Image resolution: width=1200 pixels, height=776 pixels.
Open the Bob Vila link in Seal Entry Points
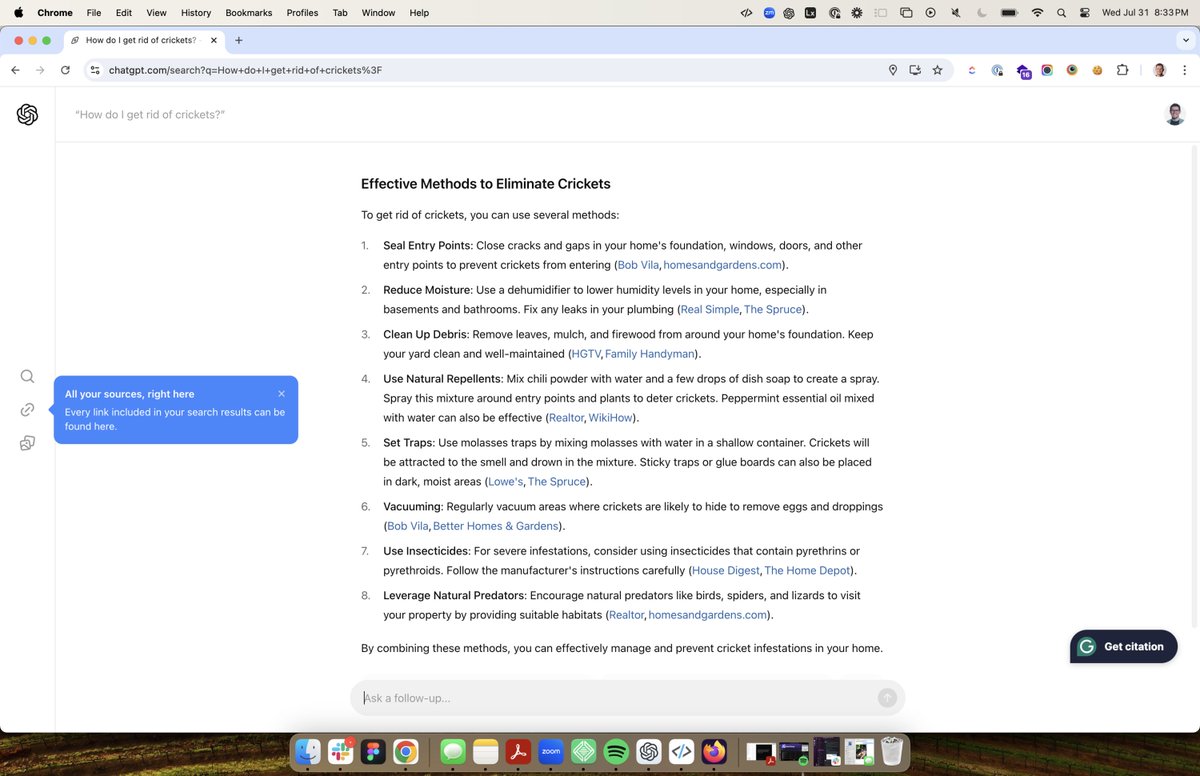click(638, 265)
